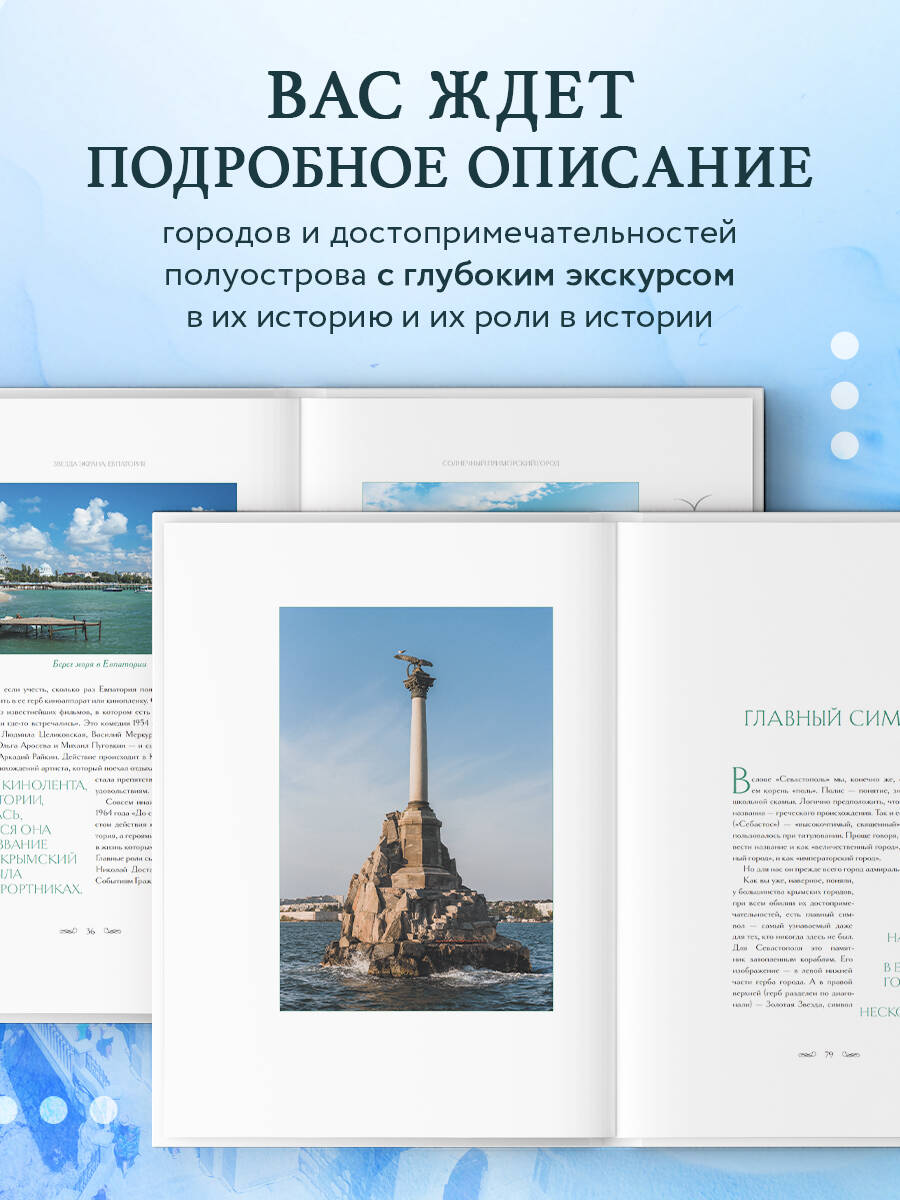Click the bold text 'с глубоким экскурсом'
Image resolution: width=900 pixels, height=1200 pixels.
(x=555, y=276)
